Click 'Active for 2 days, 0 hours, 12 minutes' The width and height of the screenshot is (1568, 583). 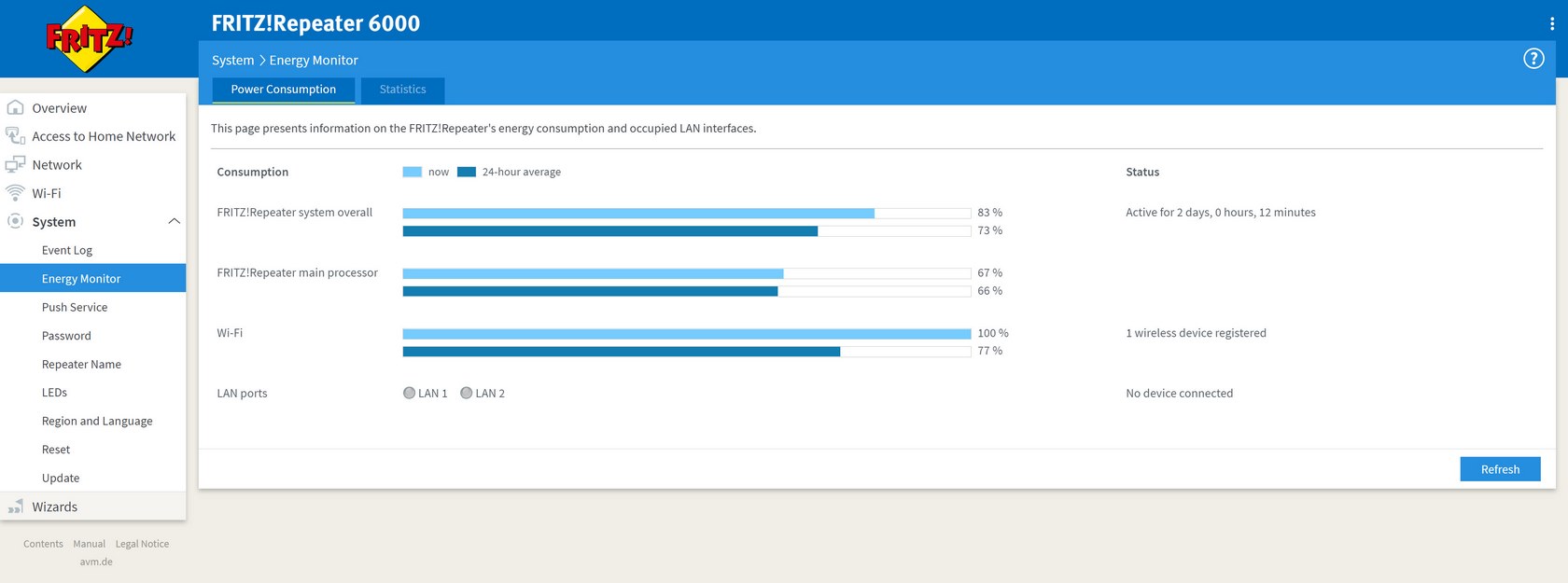[1221, 213]
